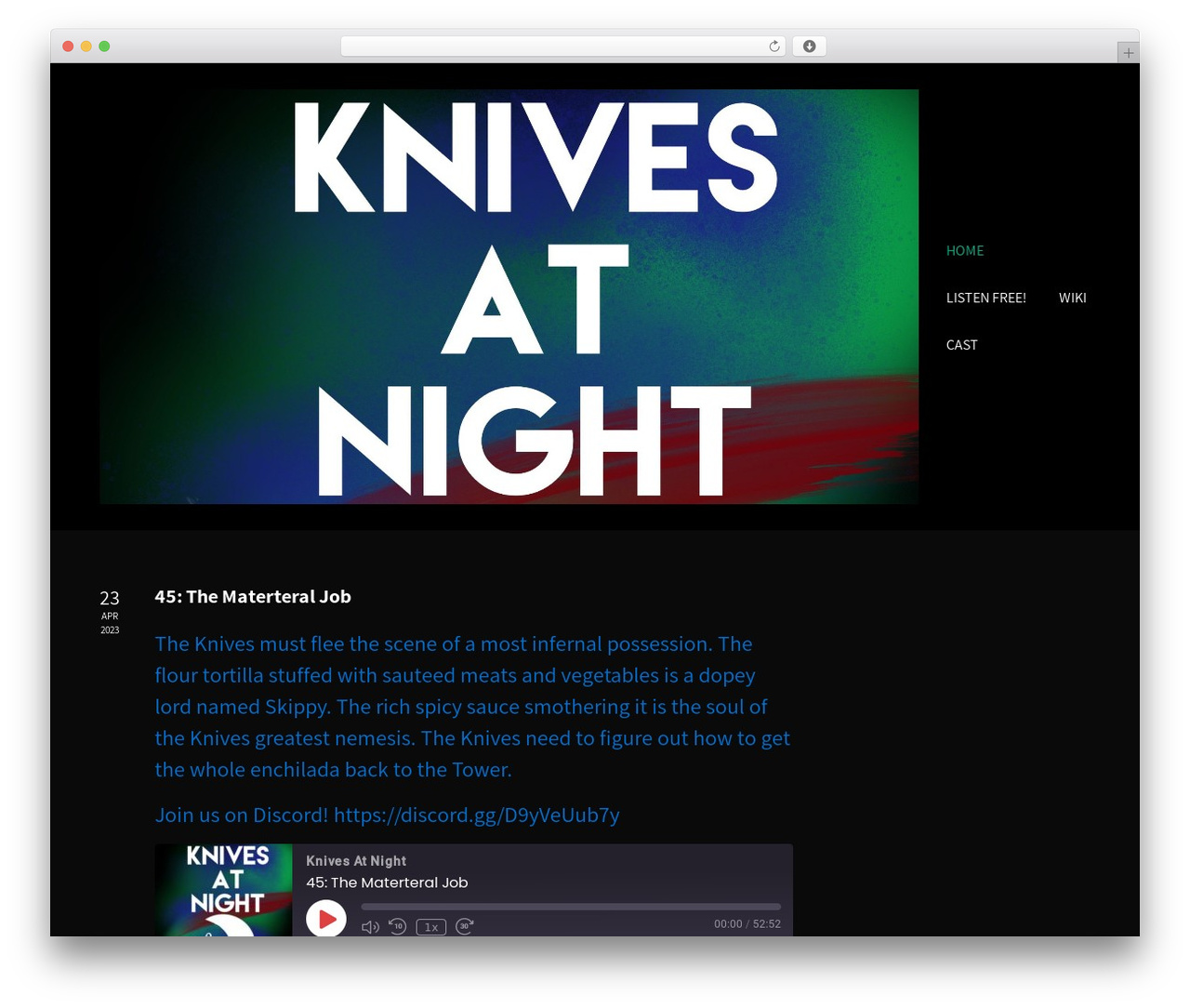Click the 23 APR 2023 post date
The width and height of the screenshot is (1190, 1008).
coord(110,611)
